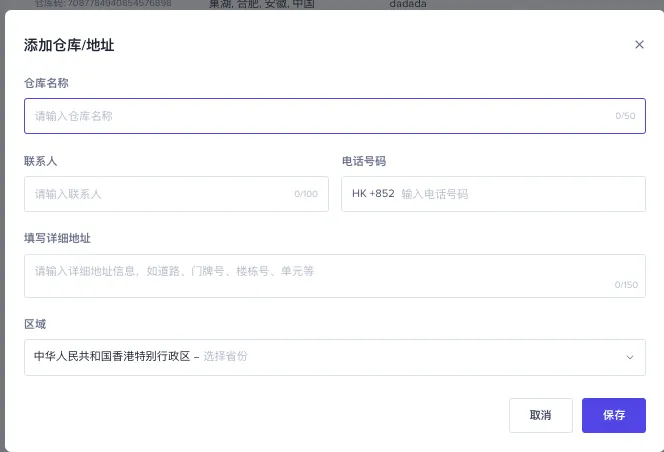Click the 填写详细地址 field label
Viewport: 664px width, 452px height.
58,238
